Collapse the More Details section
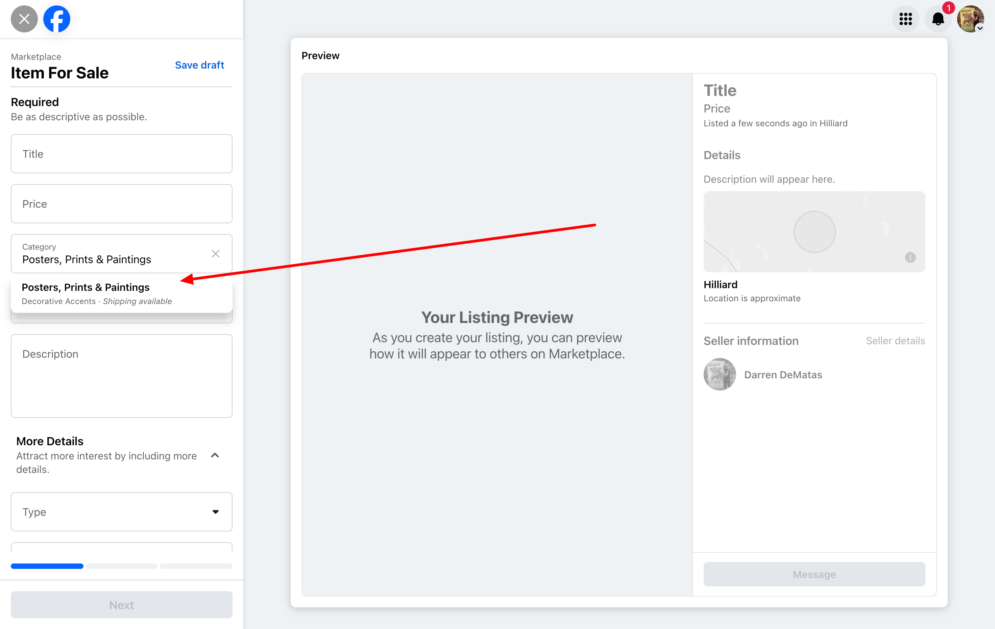995x629 pixels. 215,455
